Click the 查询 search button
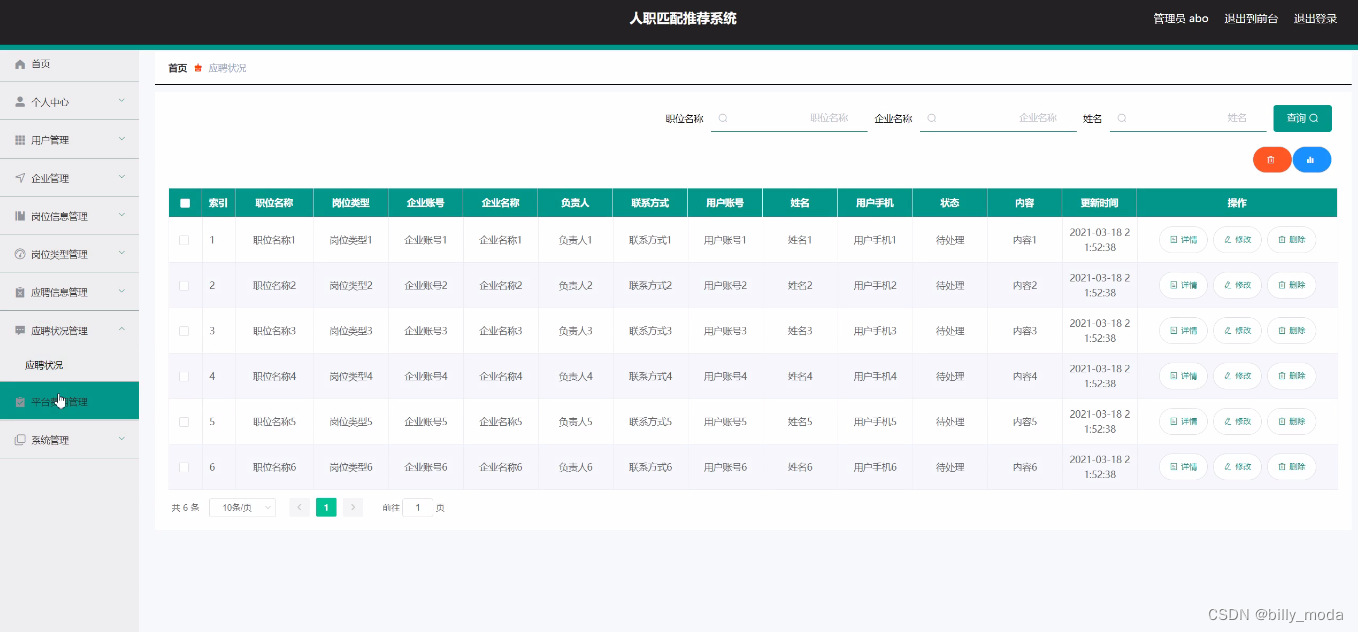Image resolution: width=1358 pixels, height=632 pixels. 1301,117
